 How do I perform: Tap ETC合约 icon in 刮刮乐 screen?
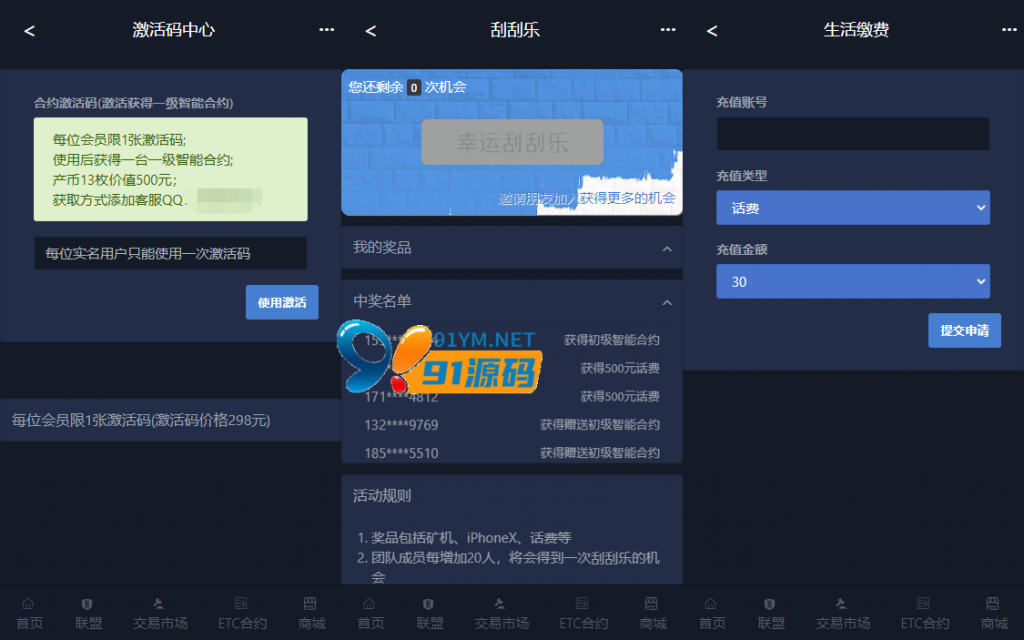(x=582, y=603)
